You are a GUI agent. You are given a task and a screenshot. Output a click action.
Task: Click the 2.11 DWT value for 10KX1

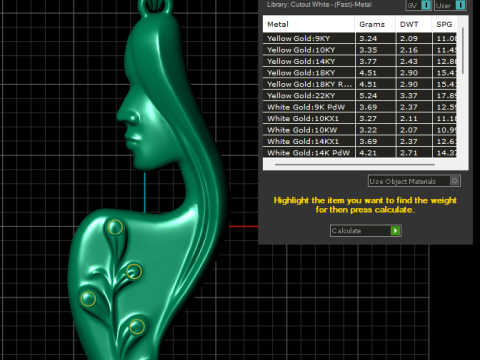[409, 118]
